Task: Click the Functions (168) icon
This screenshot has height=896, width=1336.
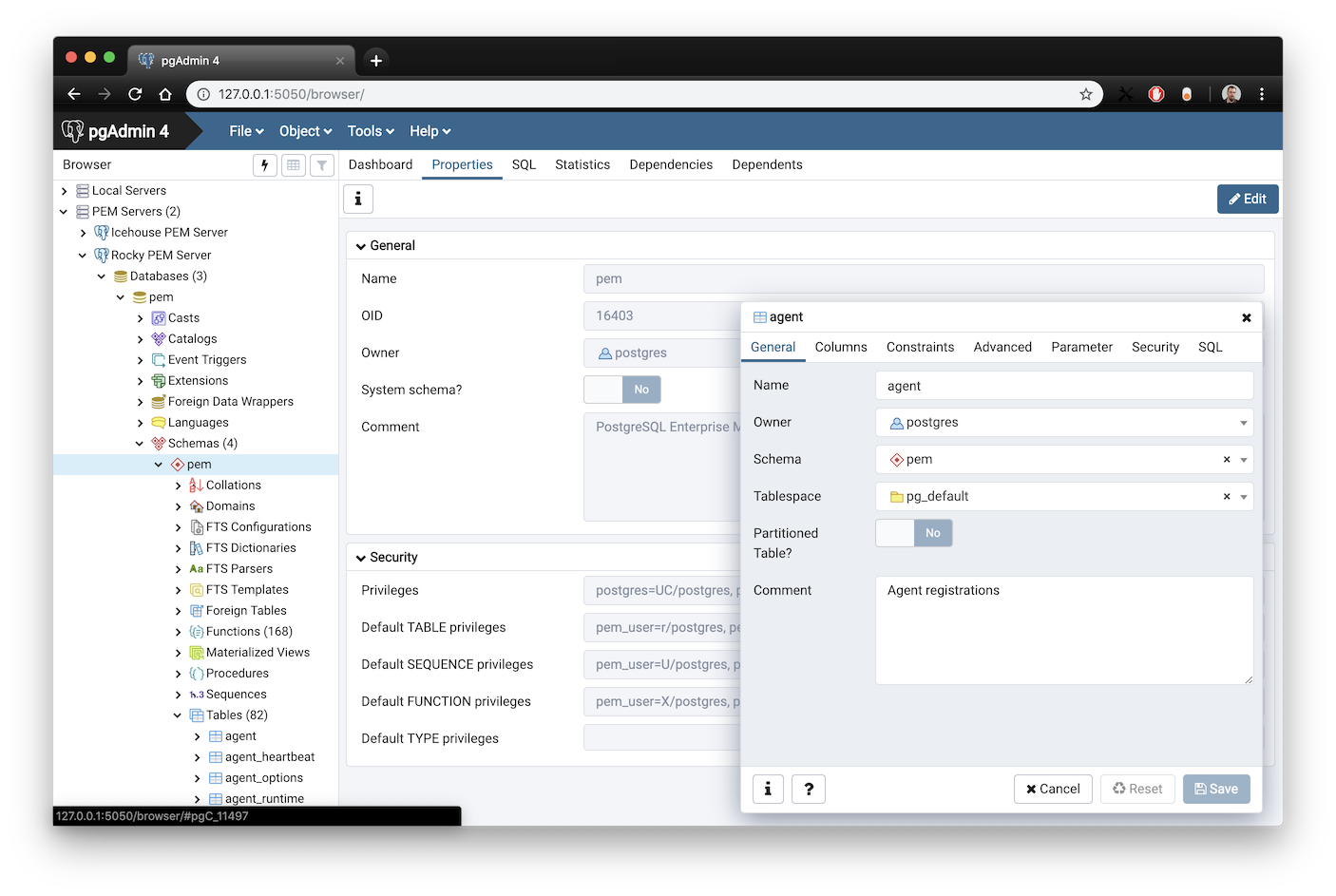Action: click(197, 632)
